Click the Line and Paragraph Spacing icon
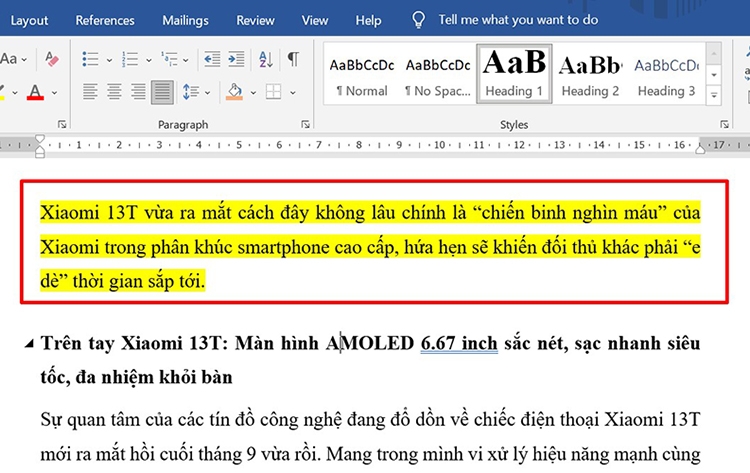Viewport: 750px width, 473px height. (191, 92)
